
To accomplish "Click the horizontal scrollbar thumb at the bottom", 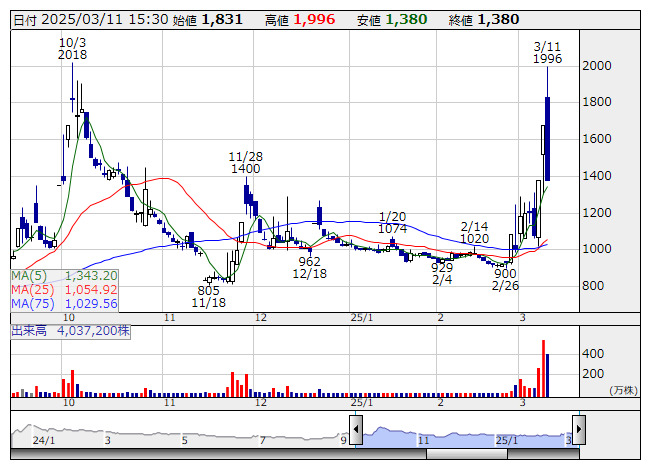I will [467, 454].
